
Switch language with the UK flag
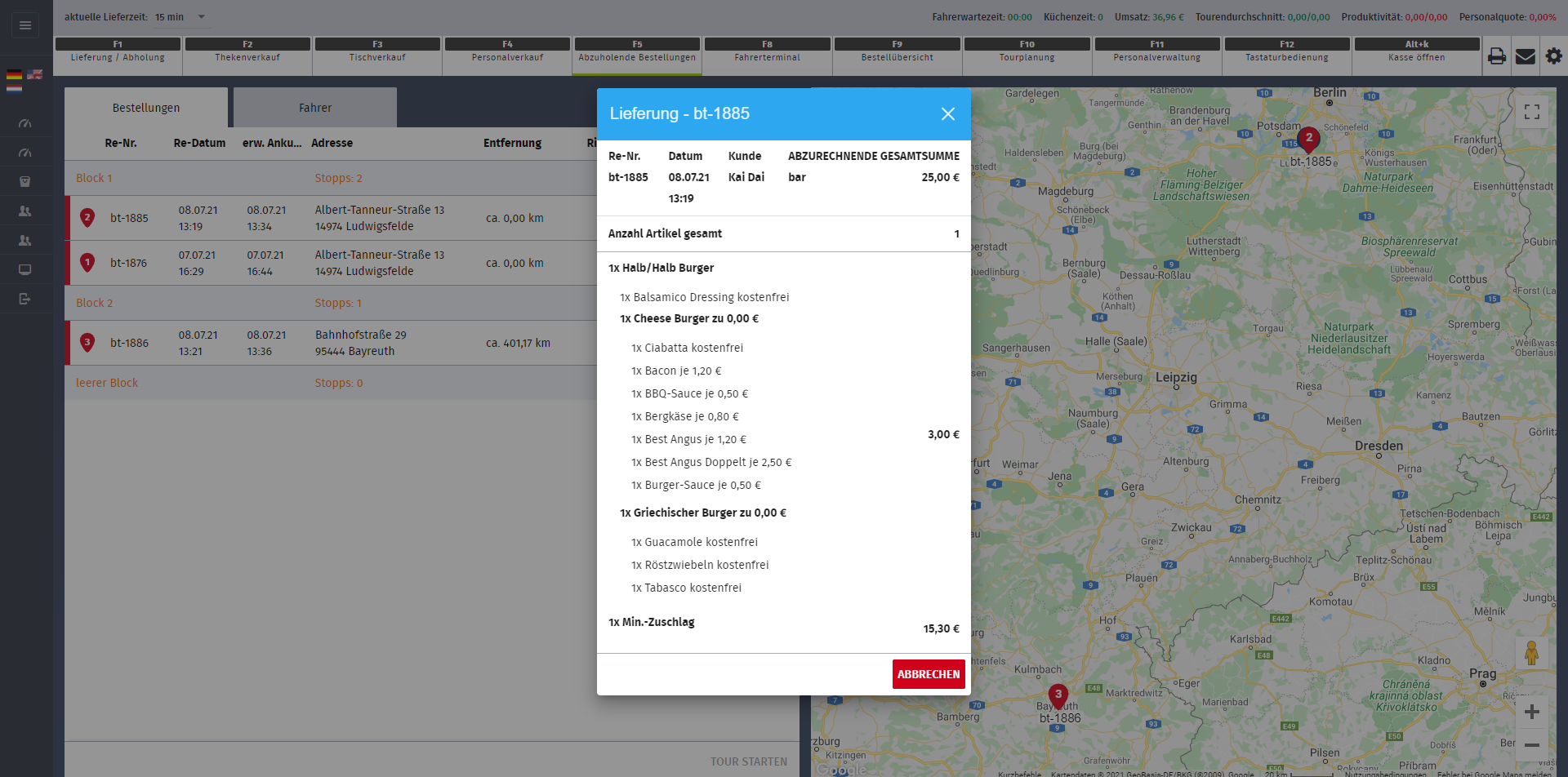(35, 74)
